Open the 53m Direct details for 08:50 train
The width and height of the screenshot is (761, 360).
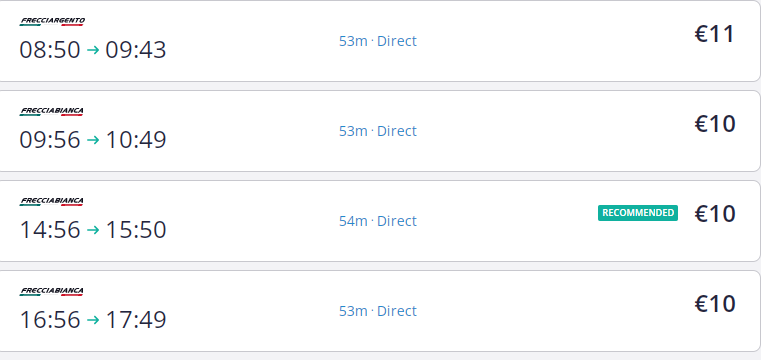coord(378,41)
